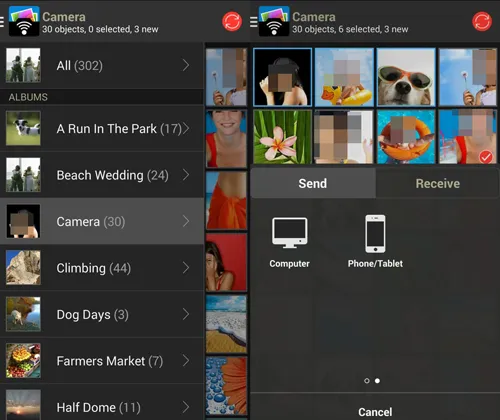Open the Half Dome album thumbnail
The width and height of the screenshot is (500, 420).
pyautogui.click(x=23, y=405)
